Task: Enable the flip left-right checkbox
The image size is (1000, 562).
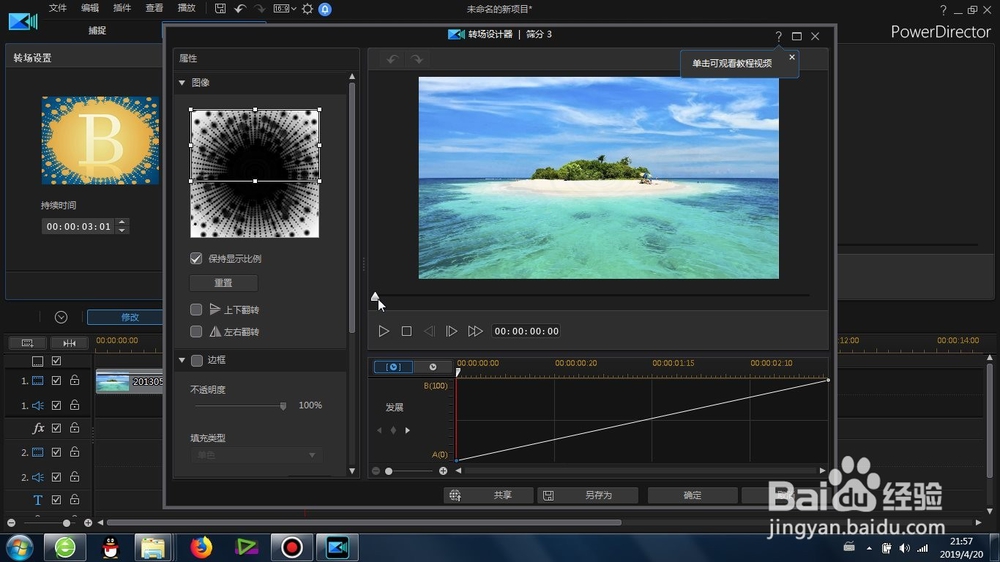Action: pos(196,332)
